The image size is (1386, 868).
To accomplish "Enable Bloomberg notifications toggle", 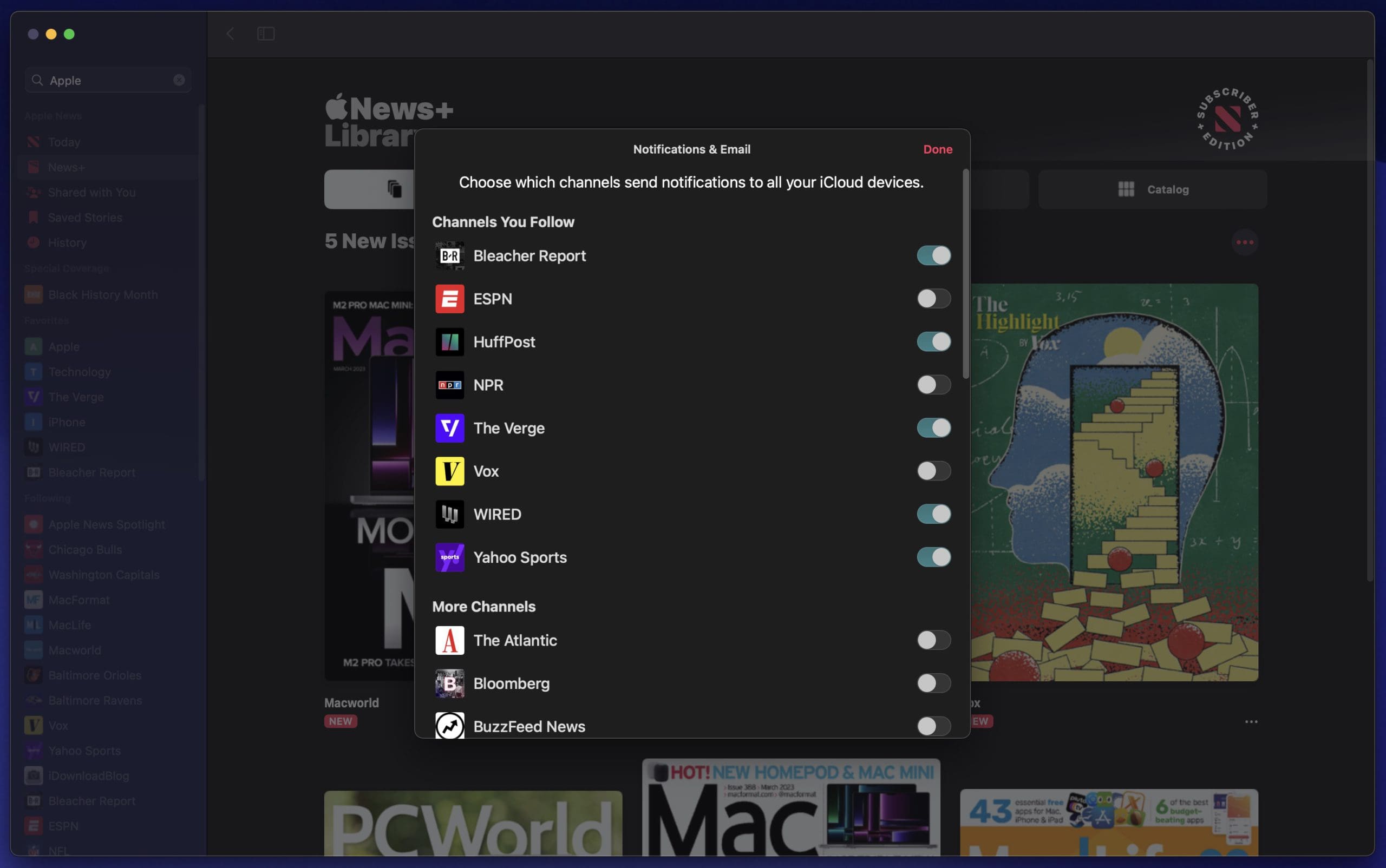I will click(x=933, y=683).
